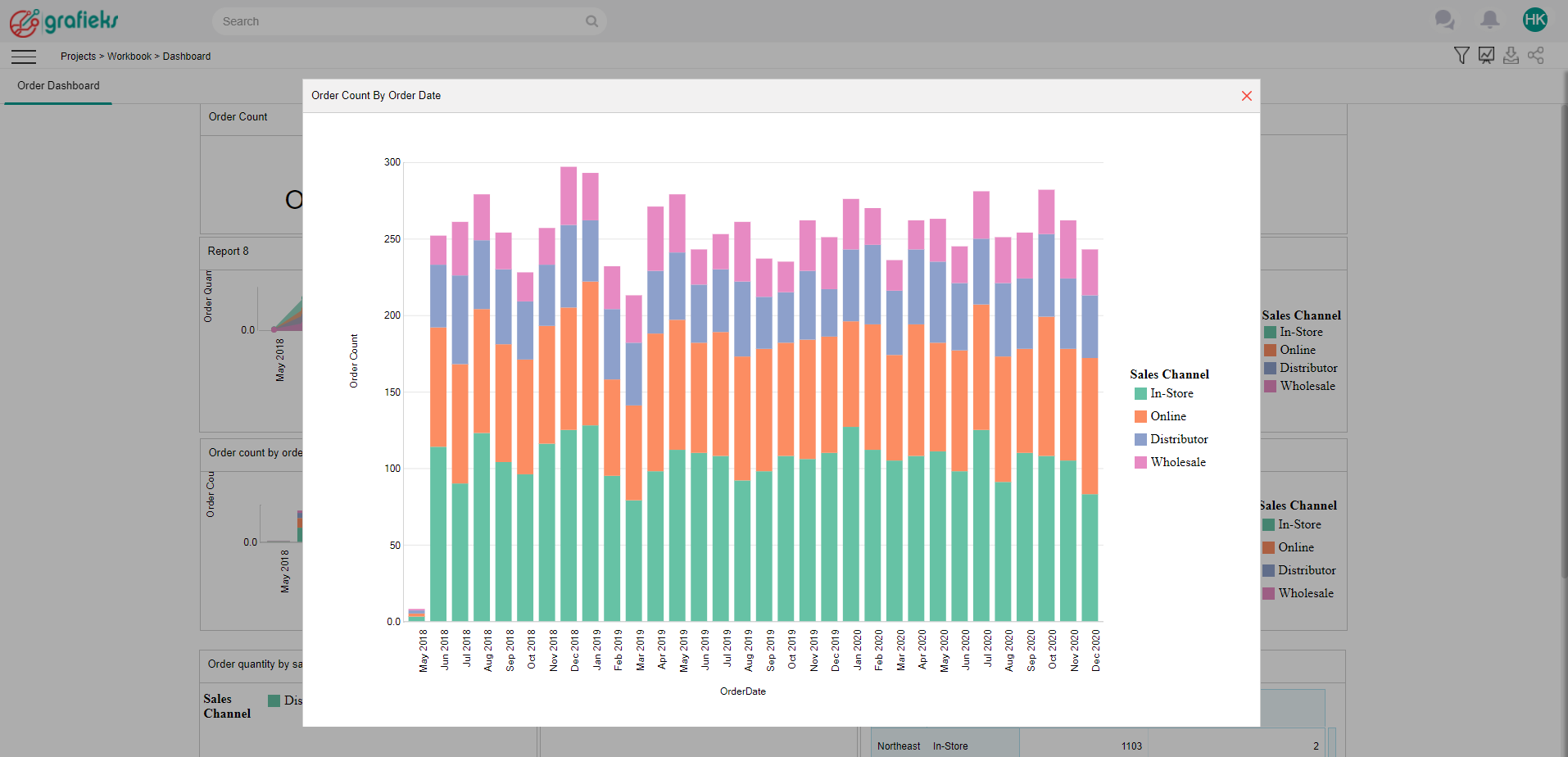Click the search magnifier icon

point(591,21)
